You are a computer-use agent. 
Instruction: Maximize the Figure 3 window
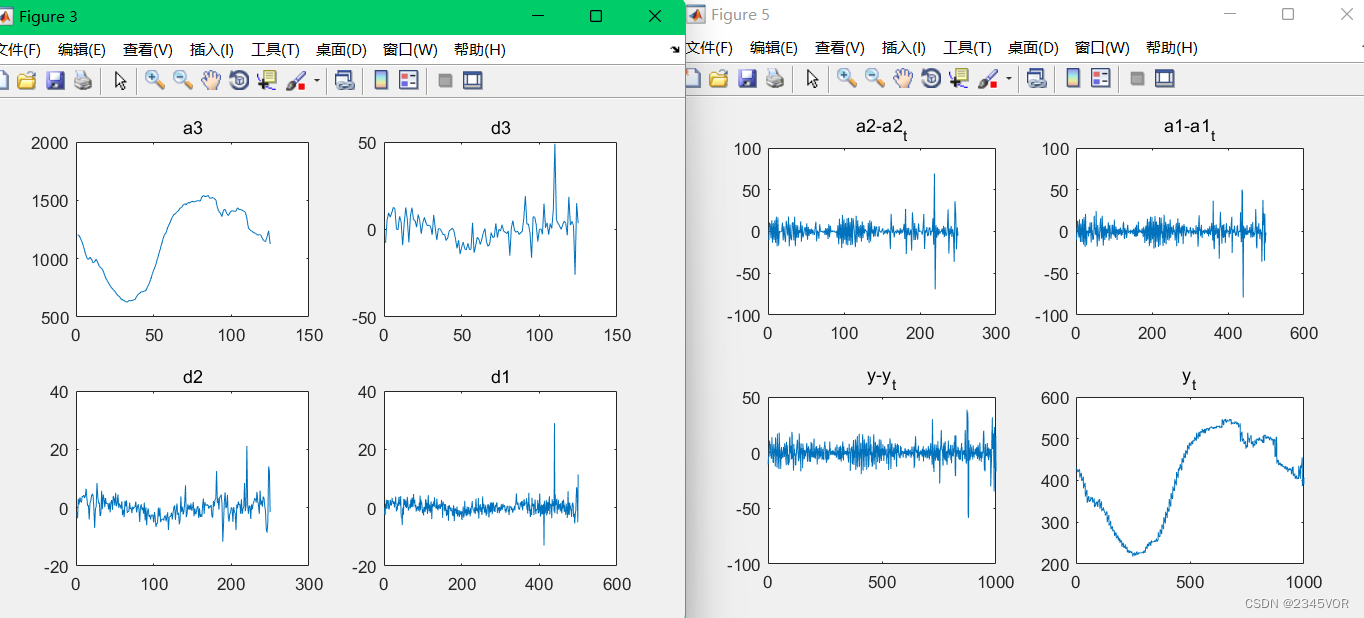click(596, 16)
